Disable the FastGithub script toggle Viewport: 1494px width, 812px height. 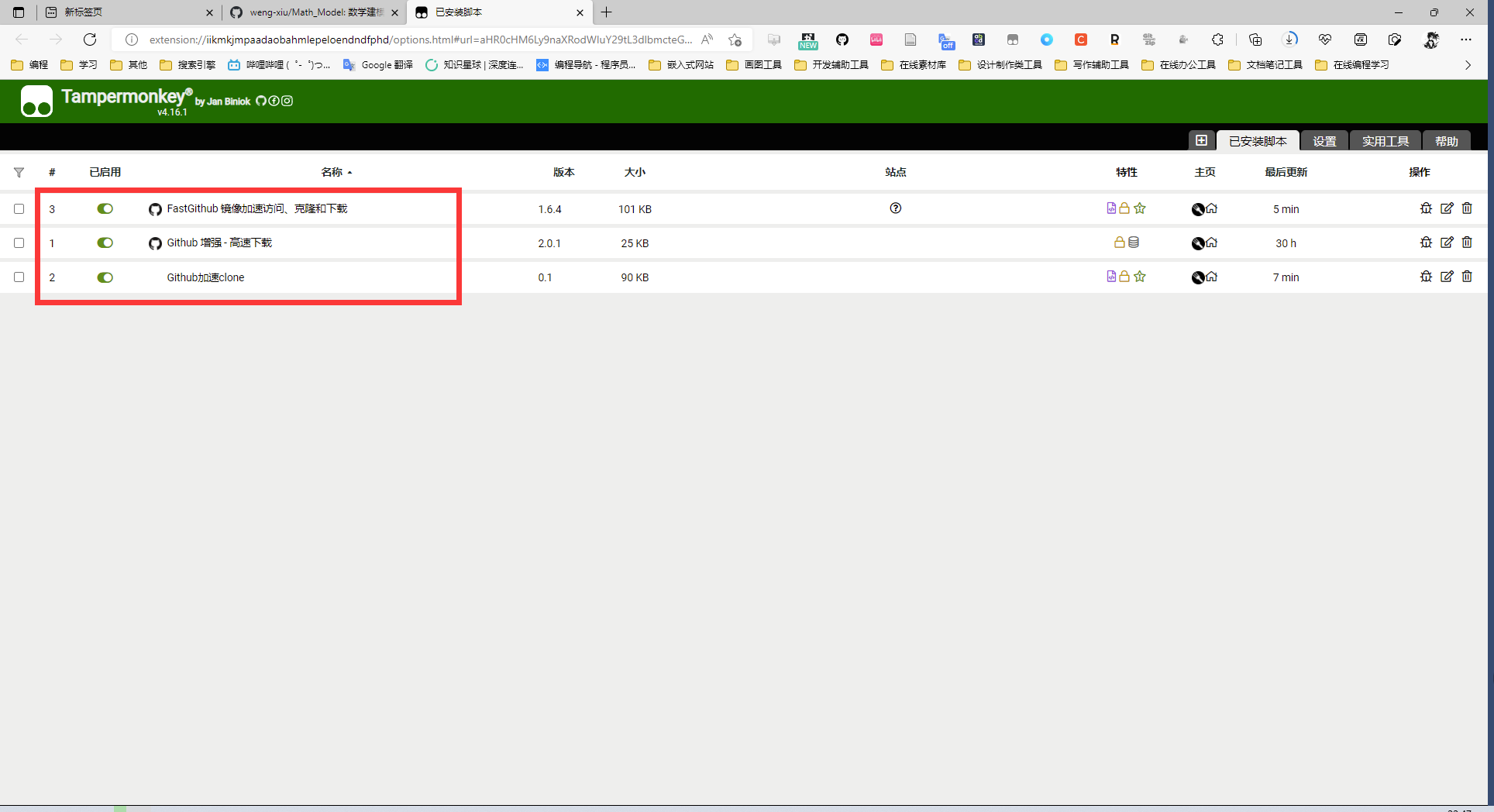[105, 208]
